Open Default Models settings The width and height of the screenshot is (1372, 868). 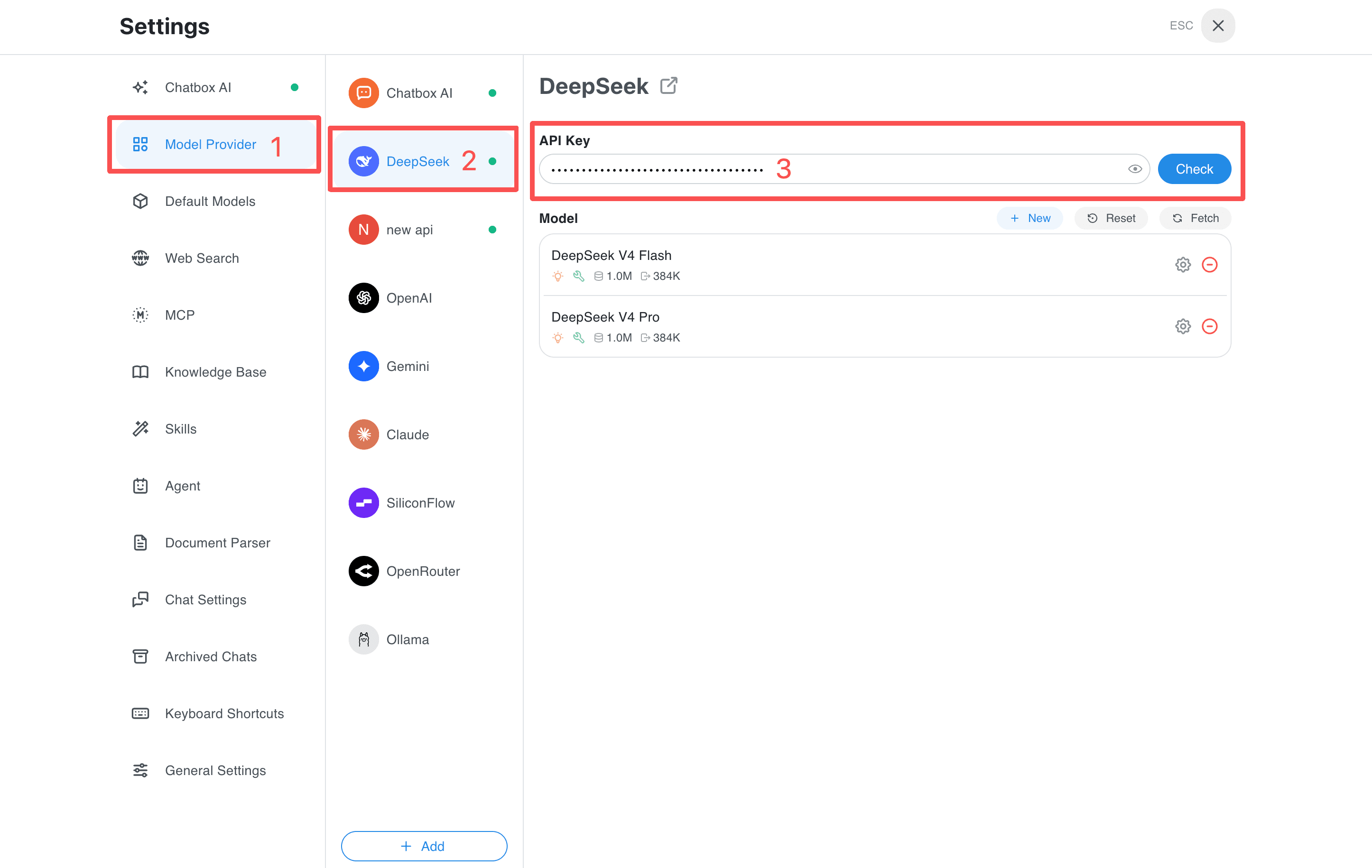click(x=215, y=201)
